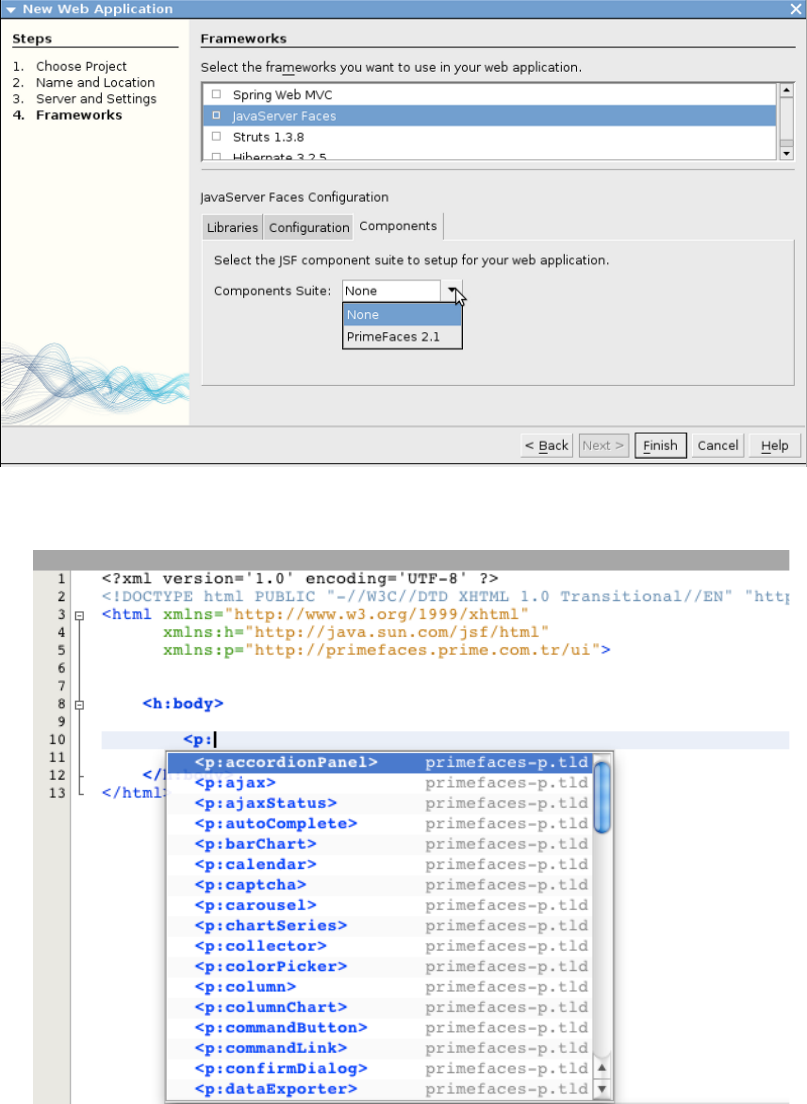Select p:barChart completion item
Viewport: 807px width, 1104px height.
(380, 844)
